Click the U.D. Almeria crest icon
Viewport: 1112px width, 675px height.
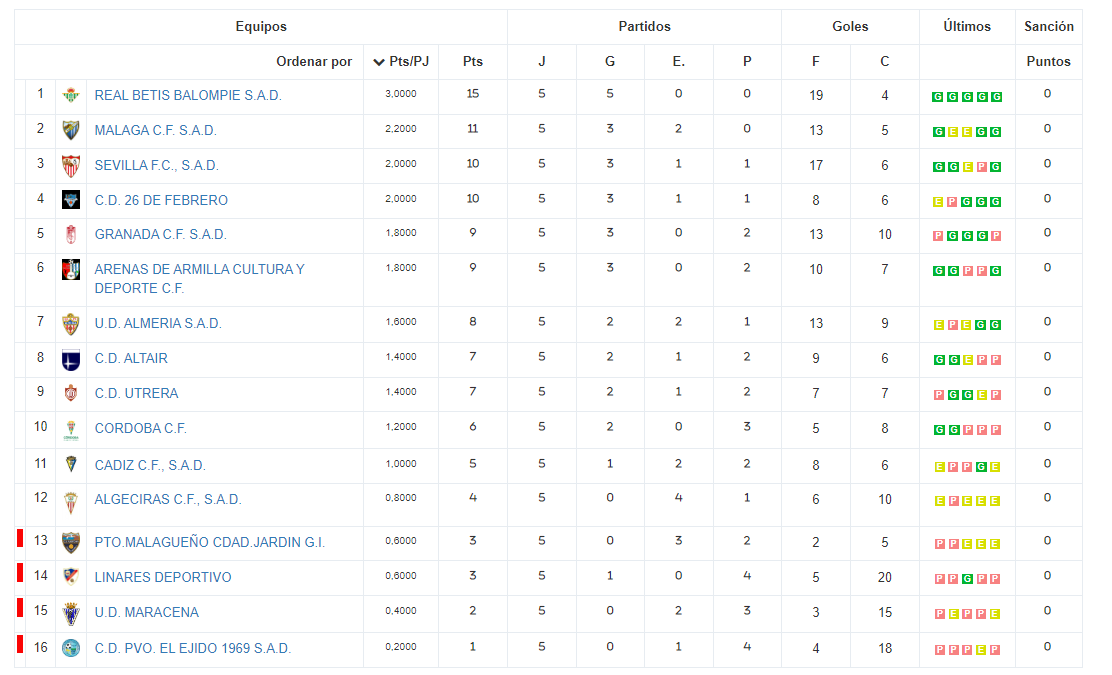(71, 324)
